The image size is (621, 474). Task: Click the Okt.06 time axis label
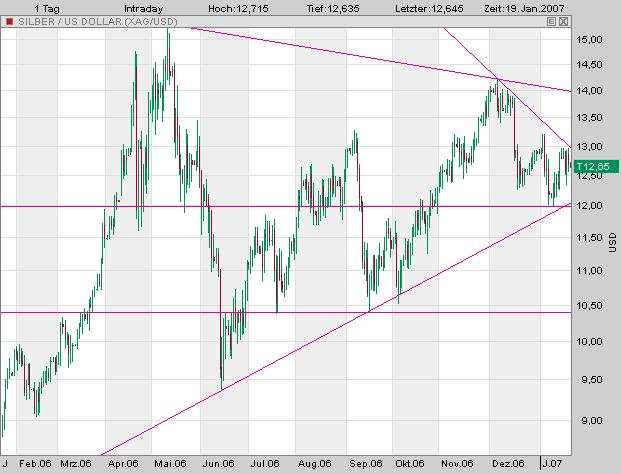click(410, 463)
